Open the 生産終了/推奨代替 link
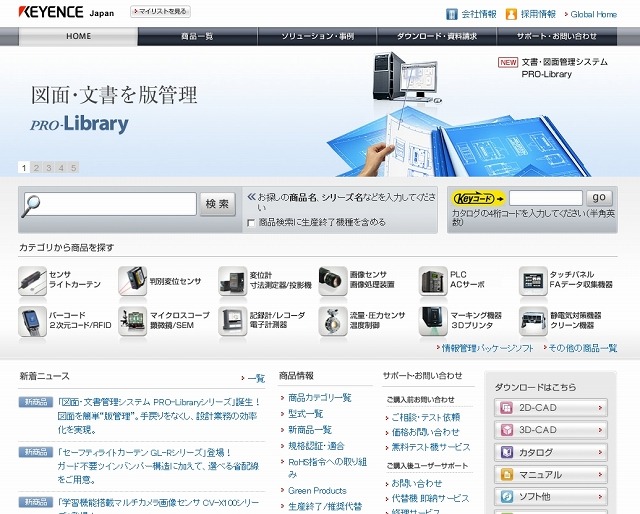The width and height of the screenshot is (640, 514). [x=325, y=507]
